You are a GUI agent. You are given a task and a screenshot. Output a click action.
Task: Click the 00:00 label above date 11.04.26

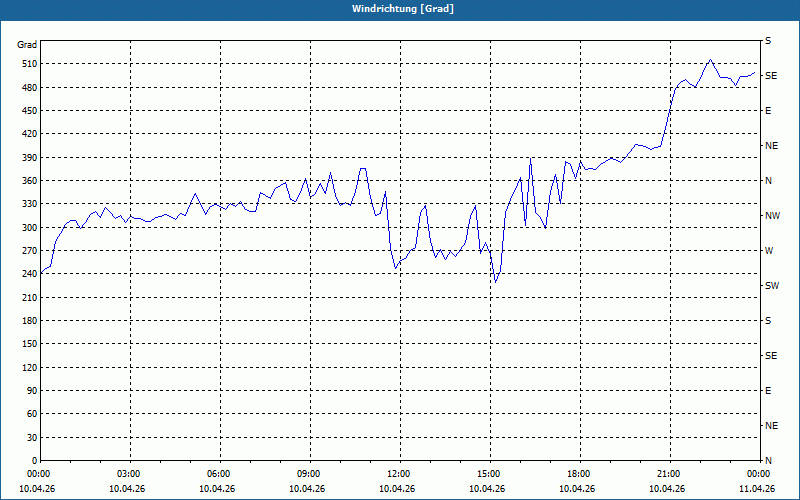pyautogui.click(x=758, y=474)
